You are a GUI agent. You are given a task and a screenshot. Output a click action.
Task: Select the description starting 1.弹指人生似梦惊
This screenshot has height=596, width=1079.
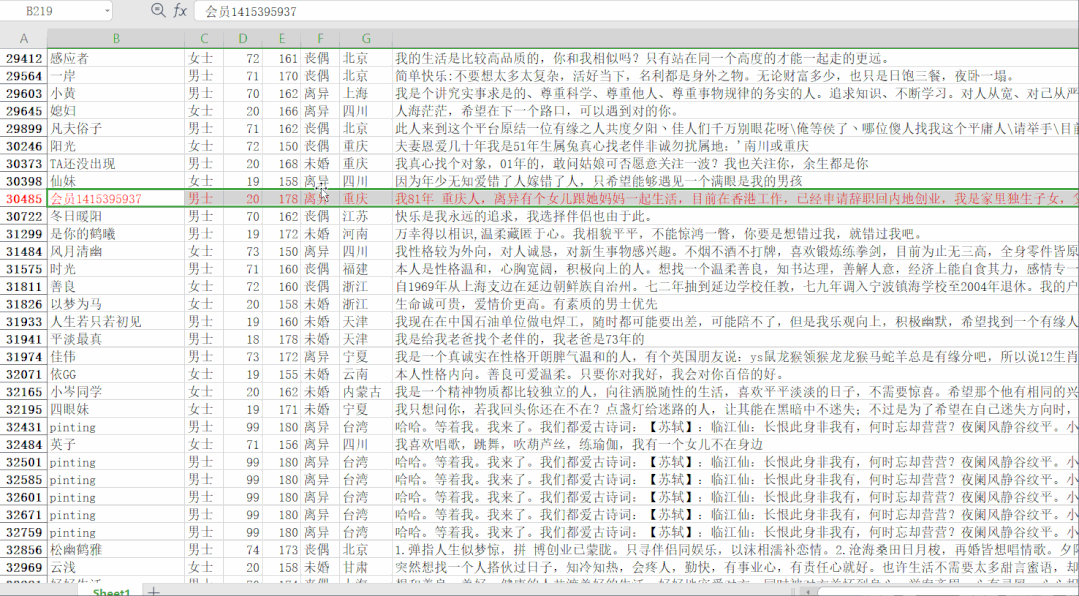(x=736, y=550)
